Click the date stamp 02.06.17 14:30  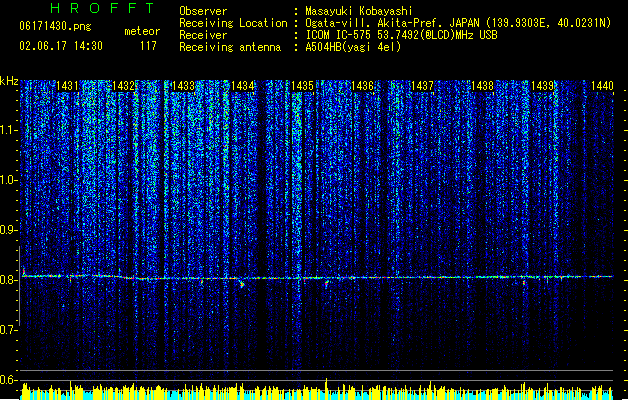click(61, 46)
